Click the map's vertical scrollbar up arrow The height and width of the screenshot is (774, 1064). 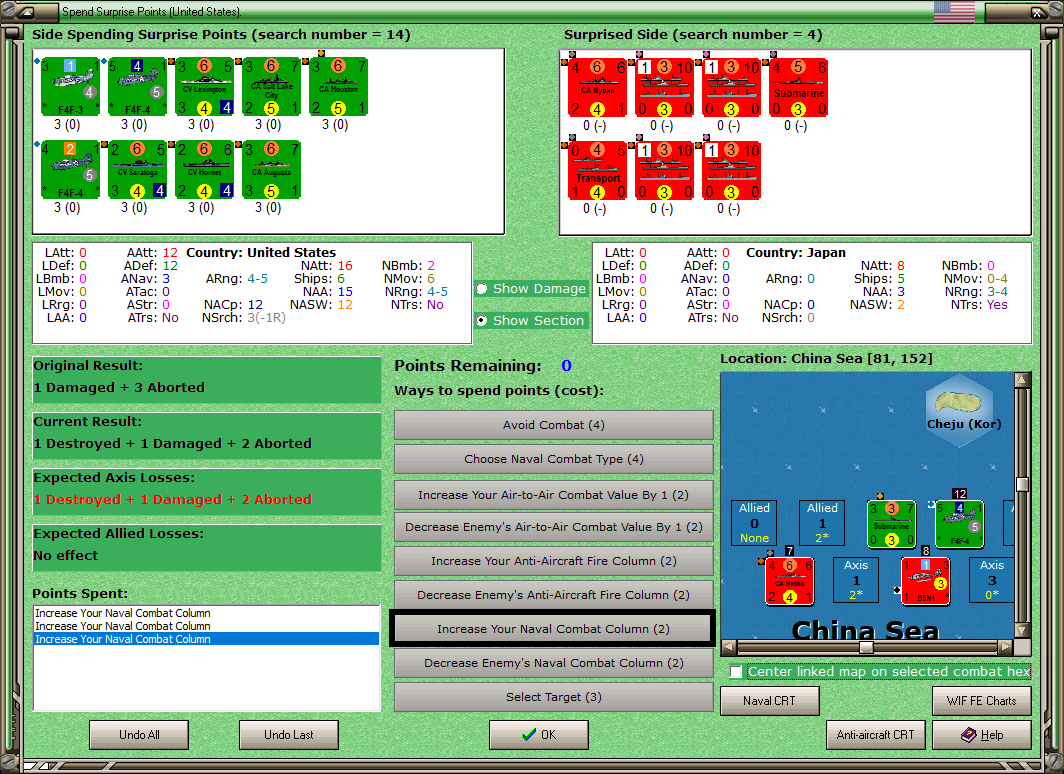[x=1022, y=380]
